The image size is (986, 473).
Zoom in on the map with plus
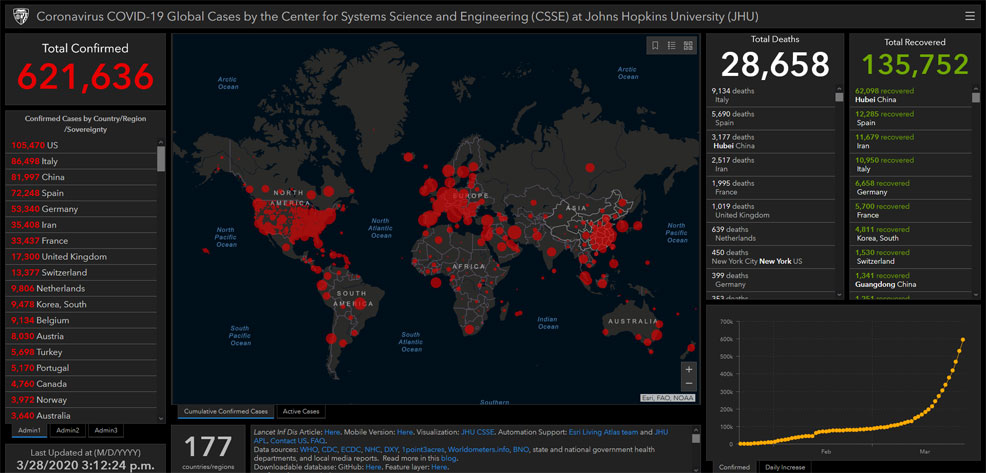click(689, 369)
